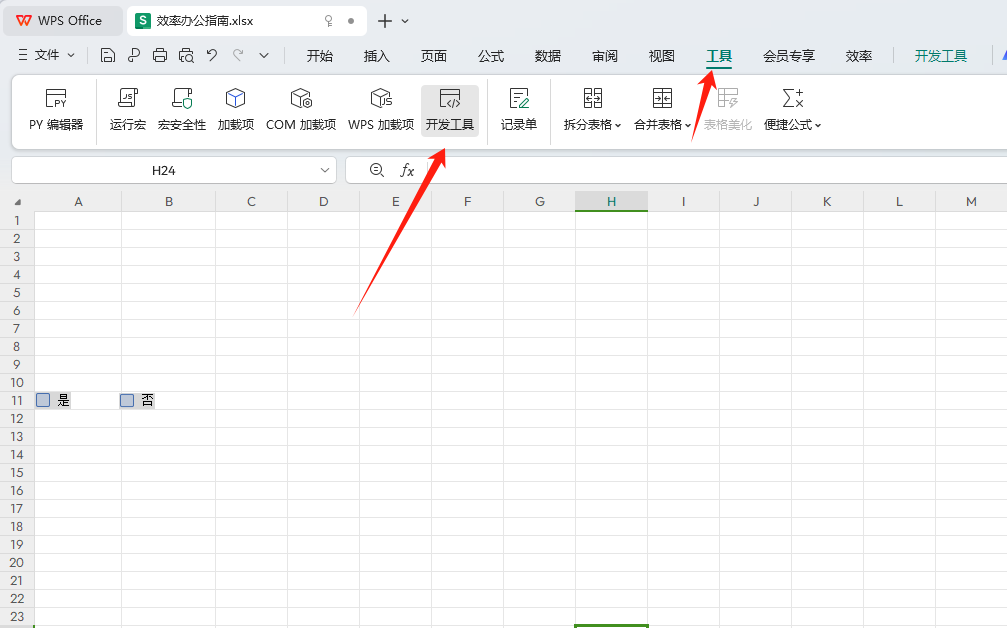
Task: Switch to the 页面 tab
Action: pyautogui.click(x=433, y=56)
